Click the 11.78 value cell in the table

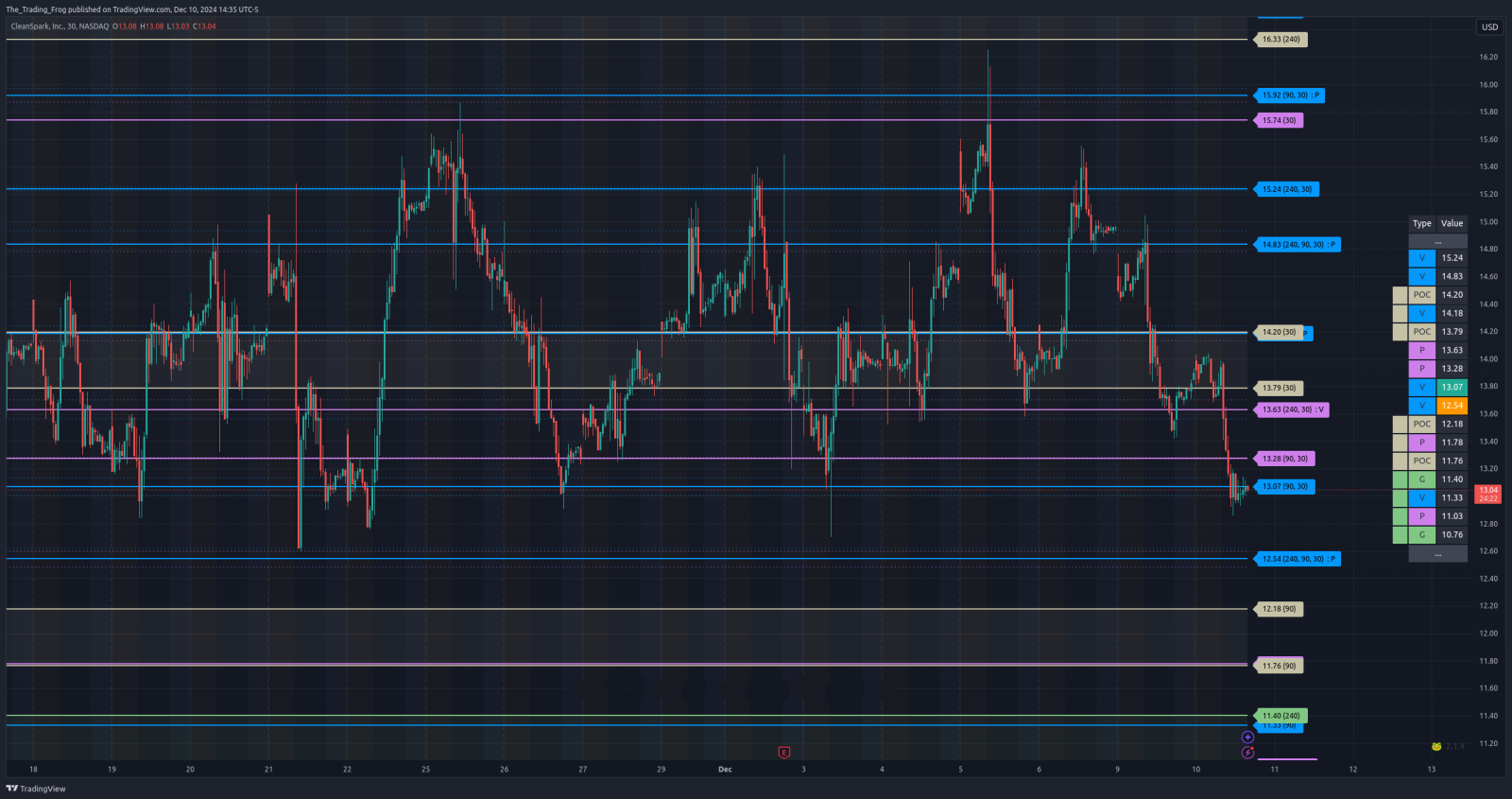coord(1452,443)
